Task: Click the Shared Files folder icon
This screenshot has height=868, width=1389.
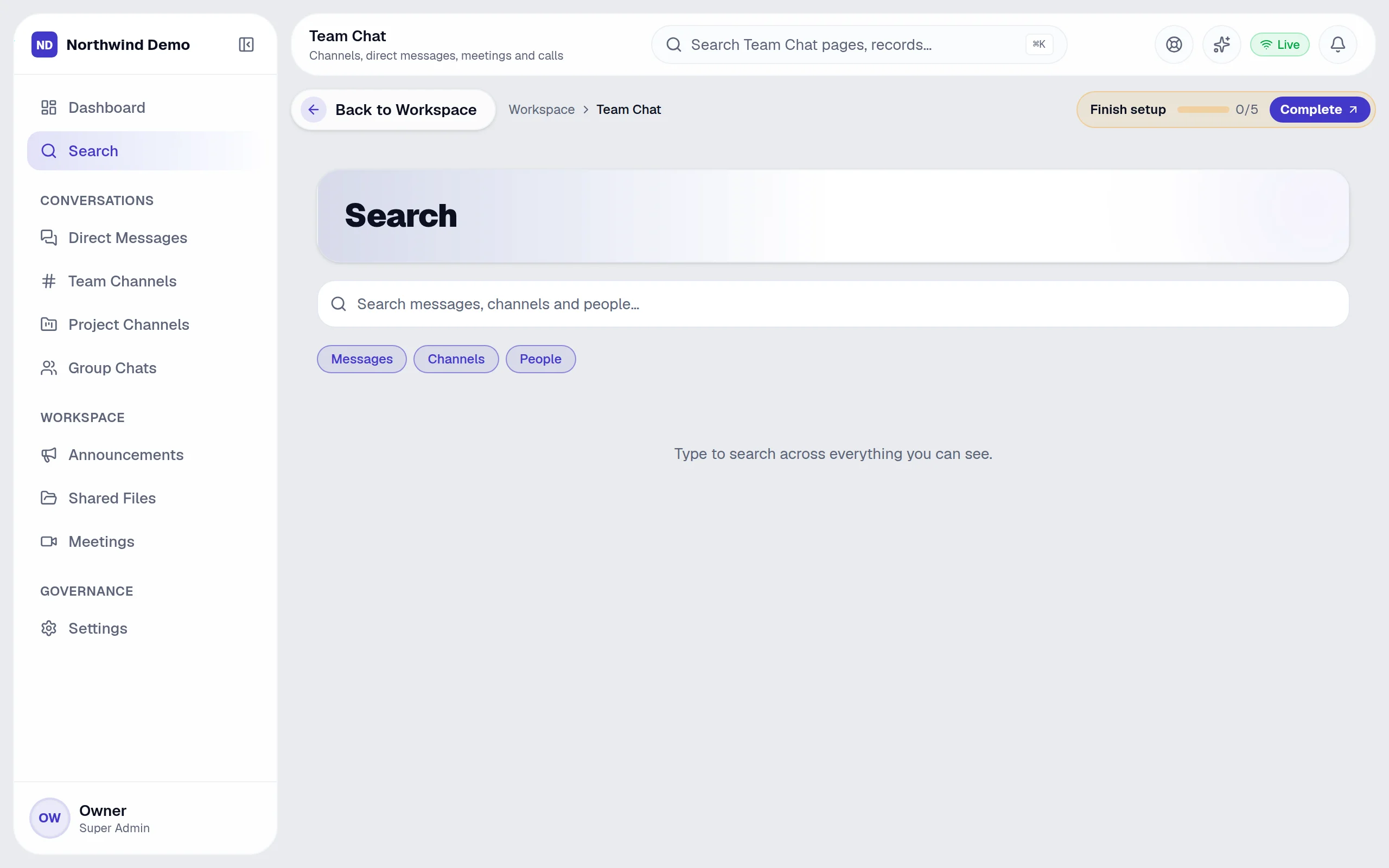Action: (49, 499)
